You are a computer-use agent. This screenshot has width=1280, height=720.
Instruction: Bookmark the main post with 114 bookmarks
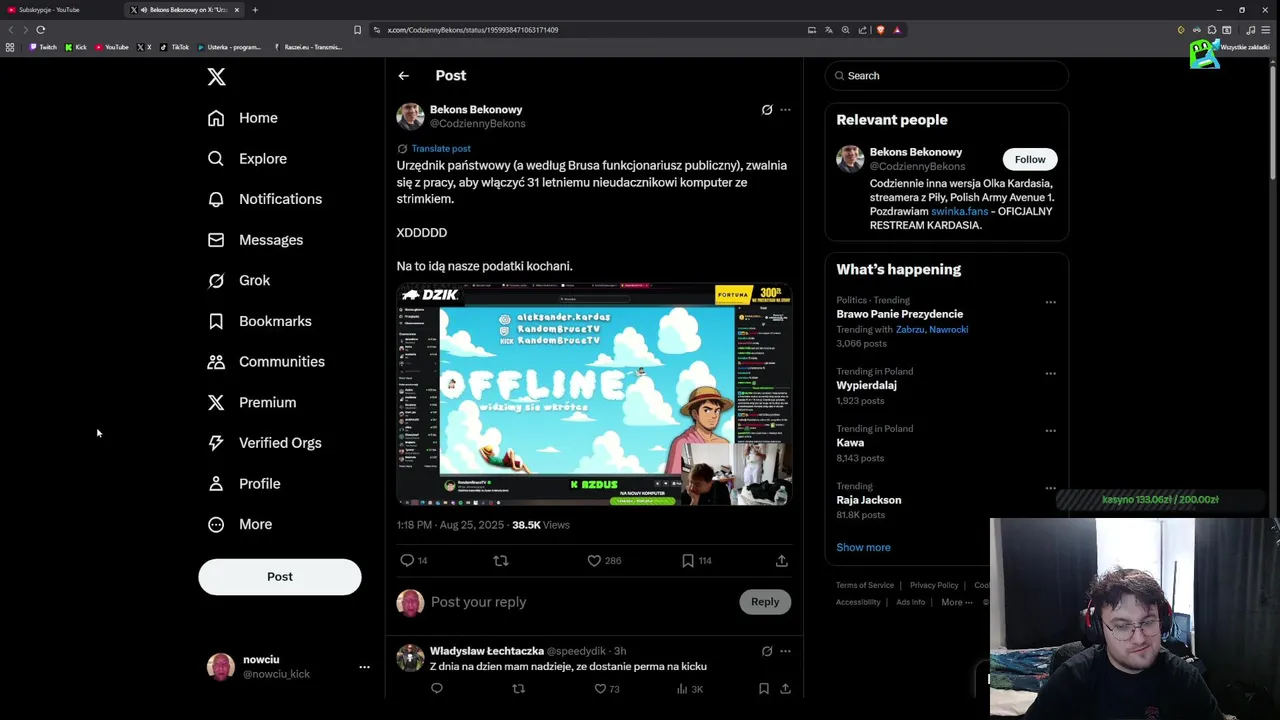point(688,561)
